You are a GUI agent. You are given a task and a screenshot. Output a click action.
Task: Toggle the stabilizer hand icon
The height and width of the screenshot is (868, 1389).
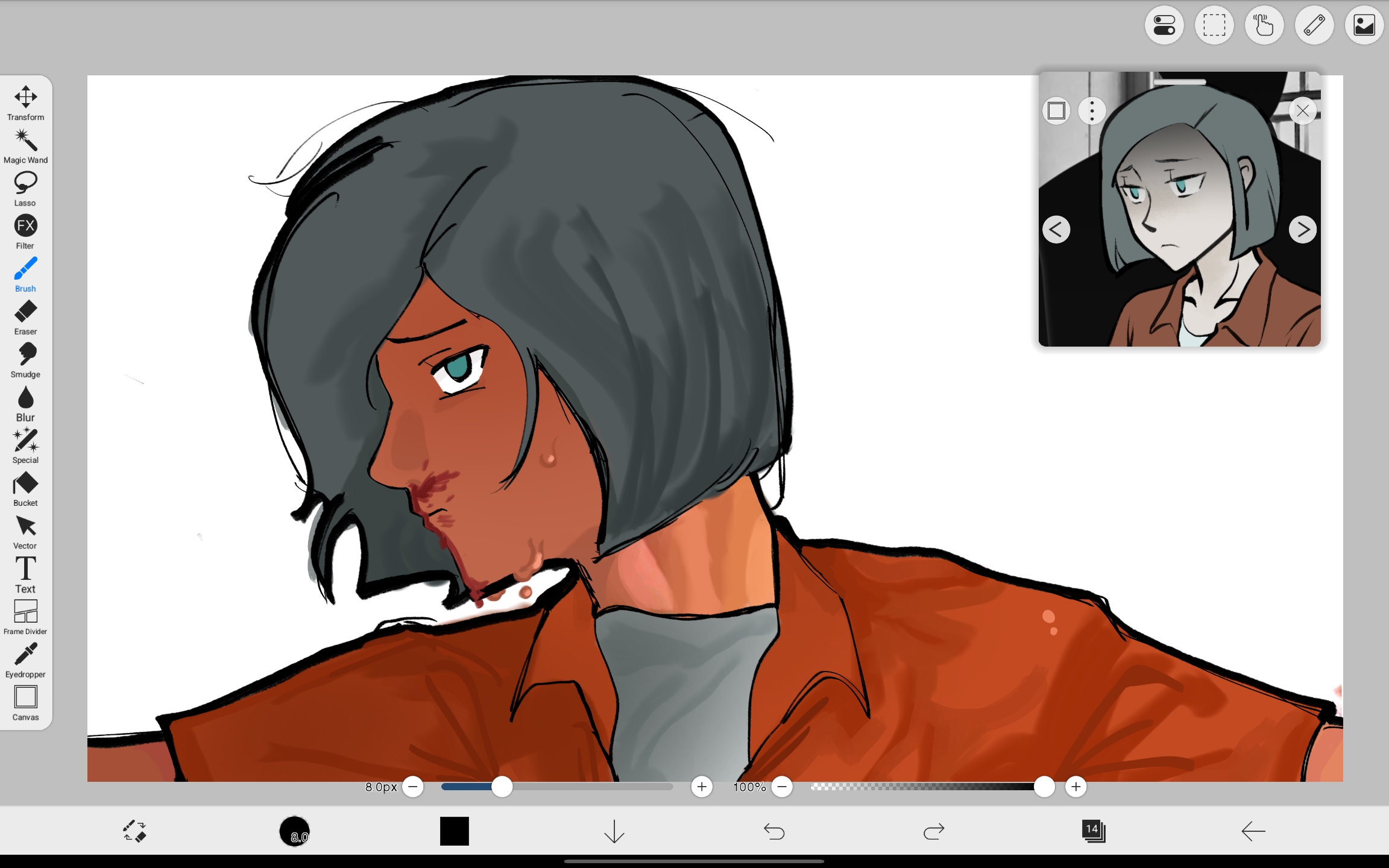(x=1264, y=25)
